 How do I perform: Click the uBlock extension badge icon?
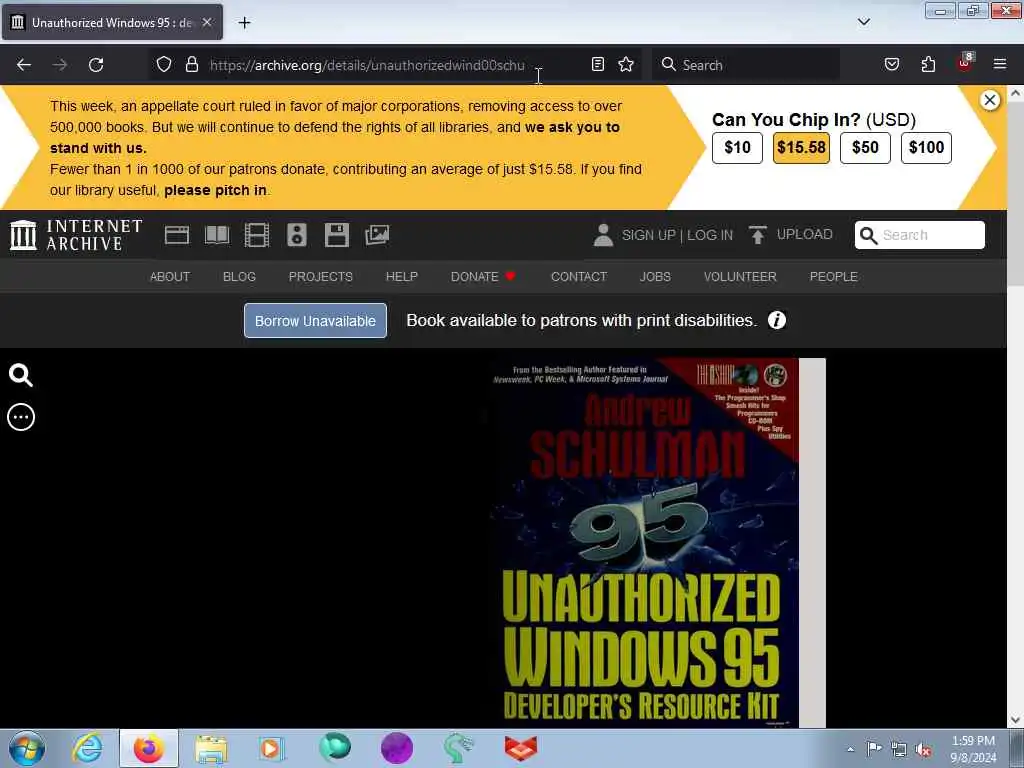pos(965,63)
